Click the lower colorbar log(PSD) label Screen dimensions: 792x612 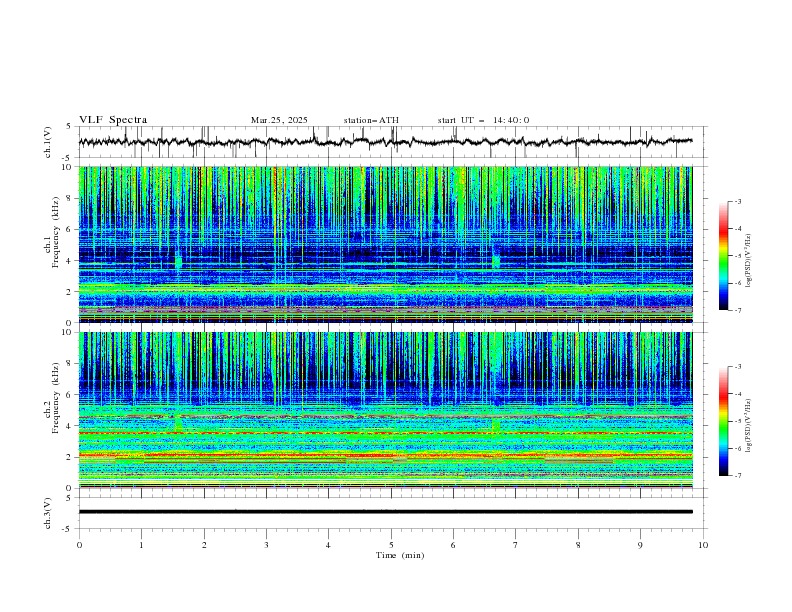[x=749, y=425]
